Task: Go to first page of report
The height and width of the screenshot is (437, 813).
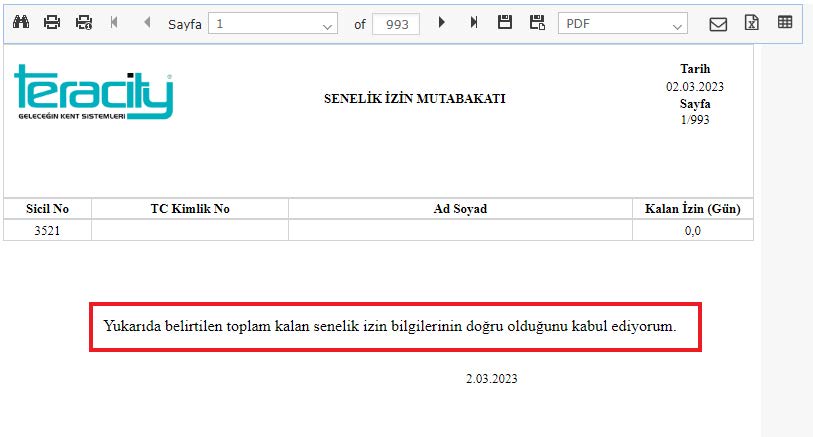Action: [x=114, y=22]
